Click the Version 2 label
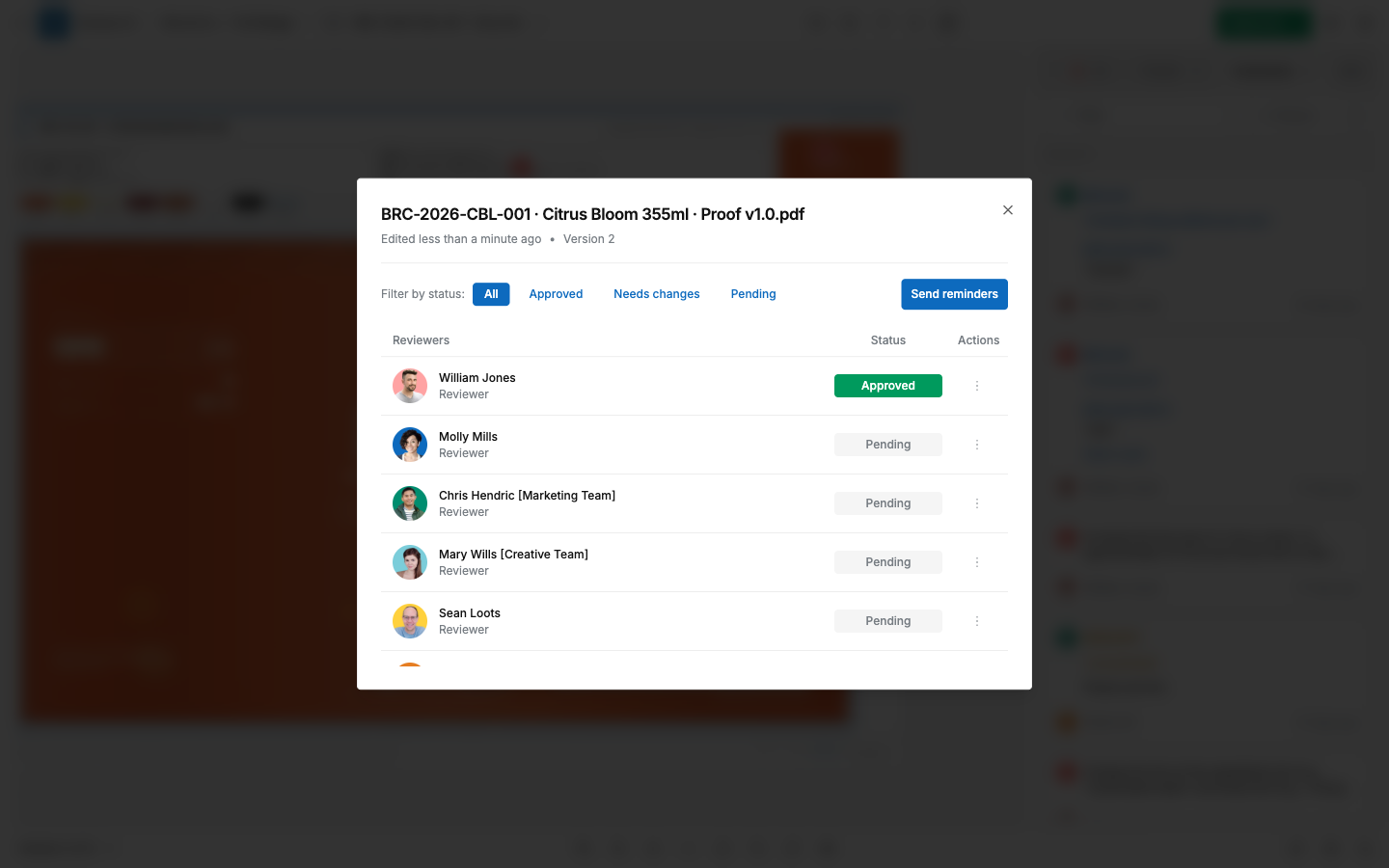 coord(588,239)
